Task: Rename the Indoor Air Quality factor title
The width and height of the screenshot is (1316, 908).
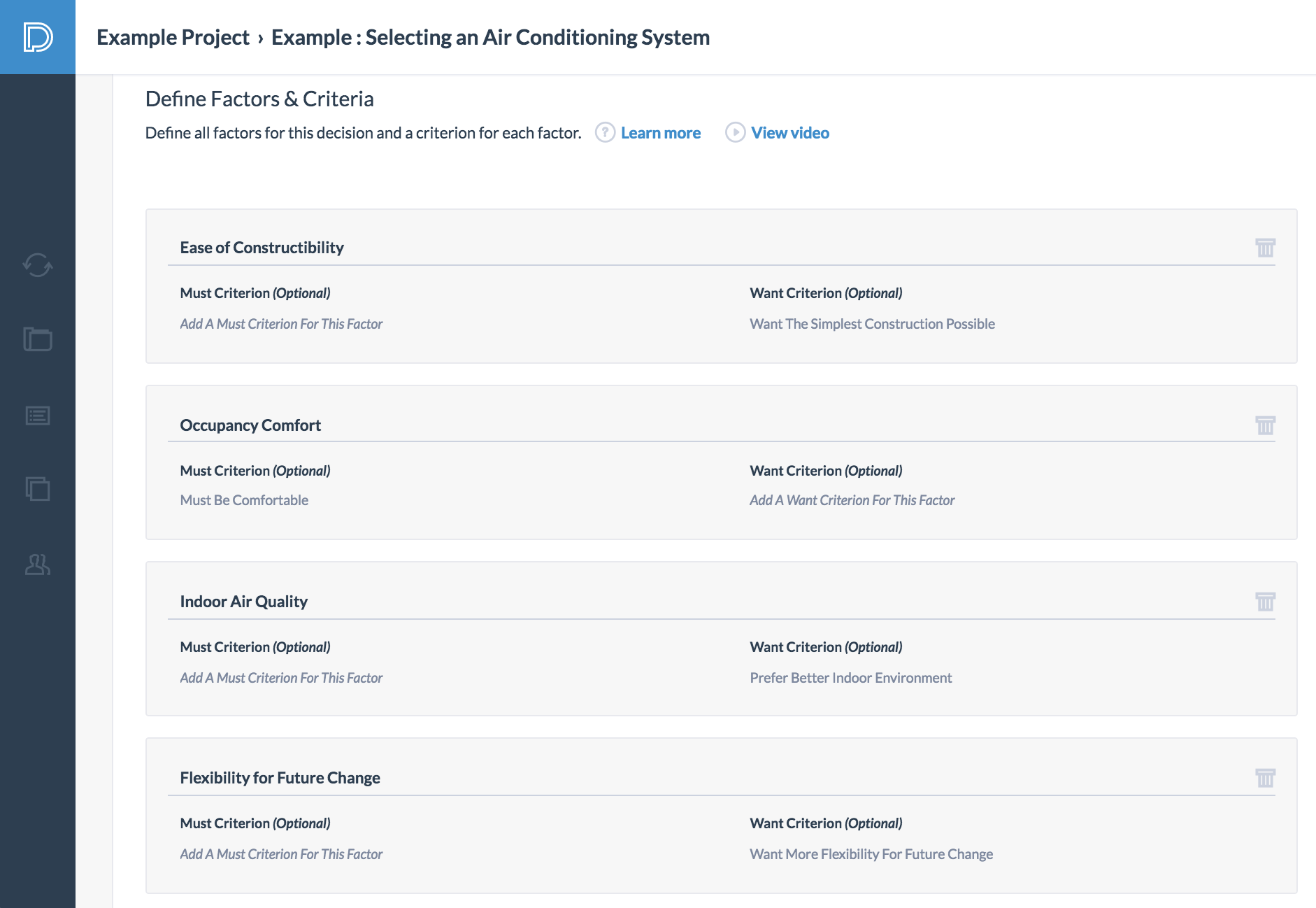Action: pyautogui.click(x=243, y=602)
